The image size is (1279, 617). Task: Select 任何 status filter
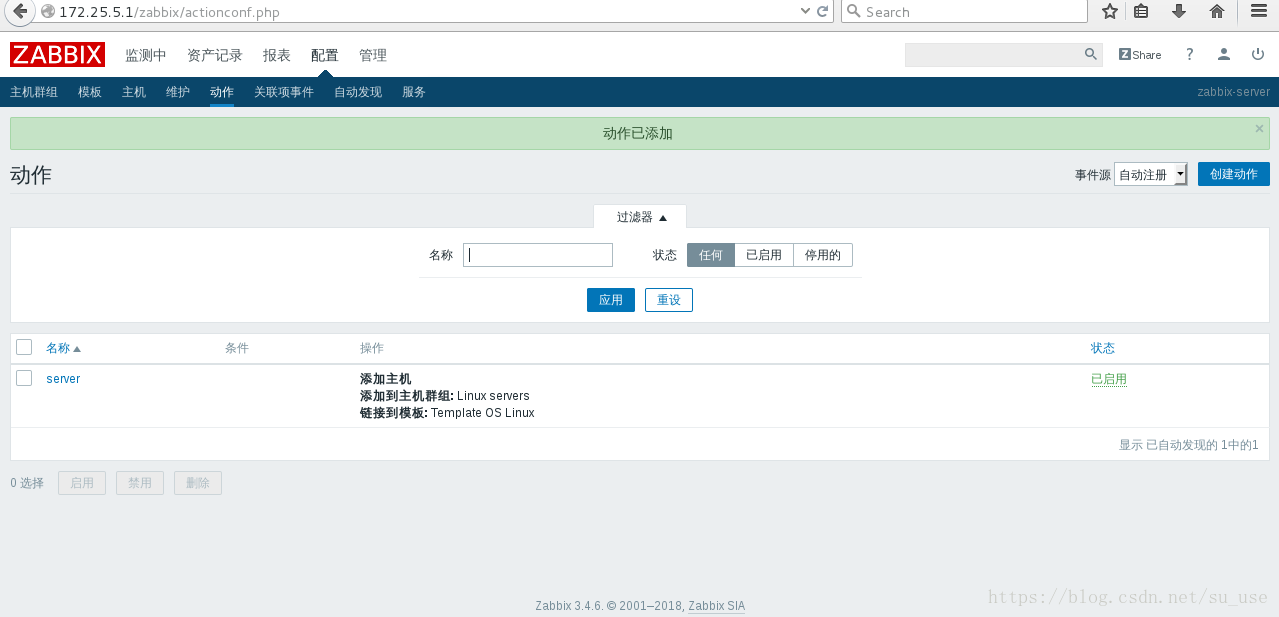pos(711,255)
